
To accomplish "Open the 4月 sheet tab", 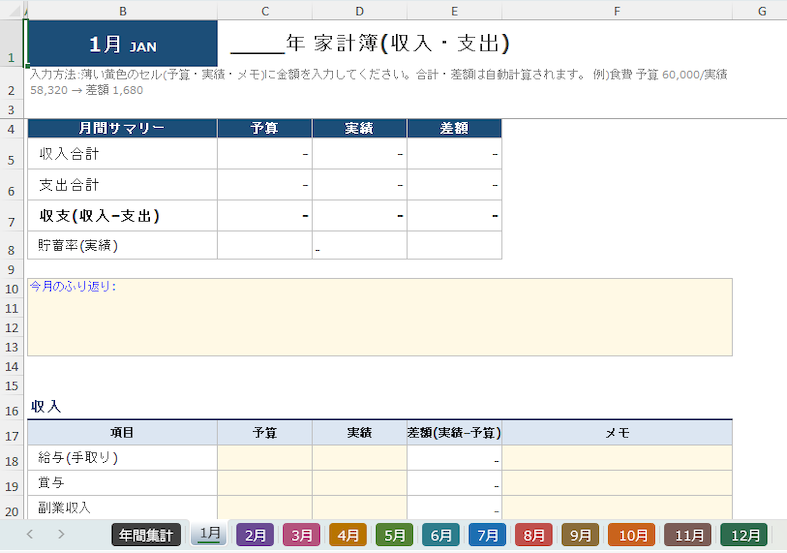I will [x=348, y=535].
